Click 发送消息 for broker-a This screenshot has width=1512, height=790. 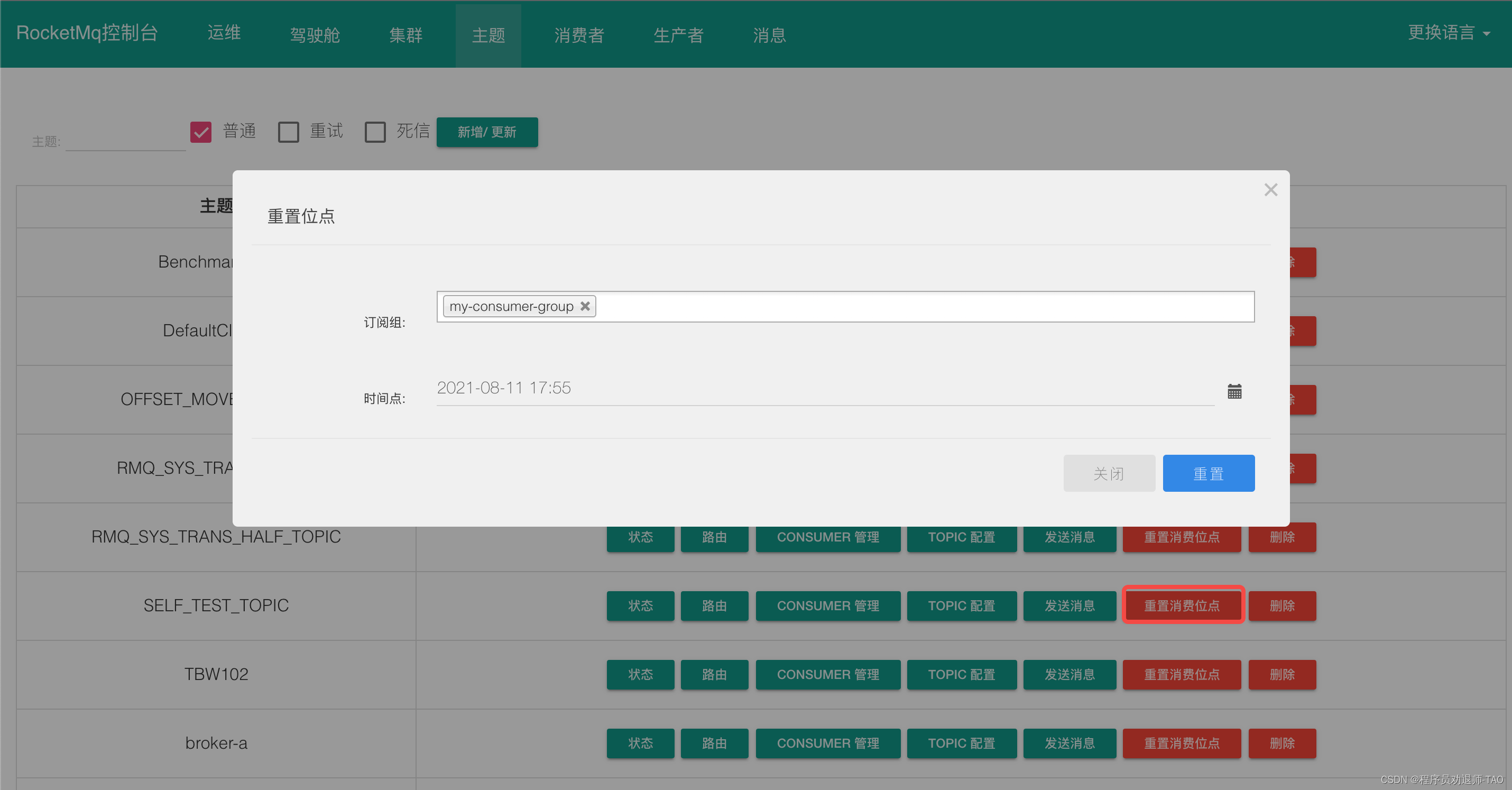pyautogui.click(x=1070, y=743)
